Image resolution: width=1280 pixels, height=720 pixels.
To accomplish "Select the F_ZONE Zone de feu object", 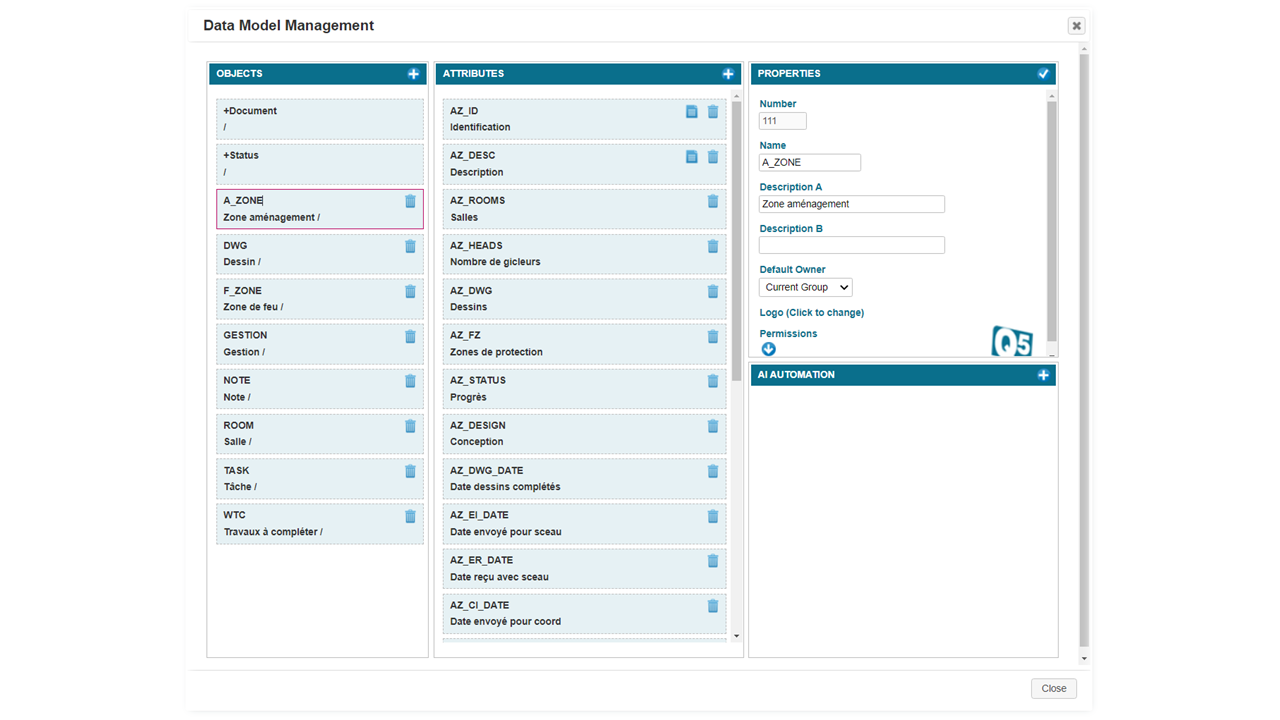I will click(x=320, y=299).
